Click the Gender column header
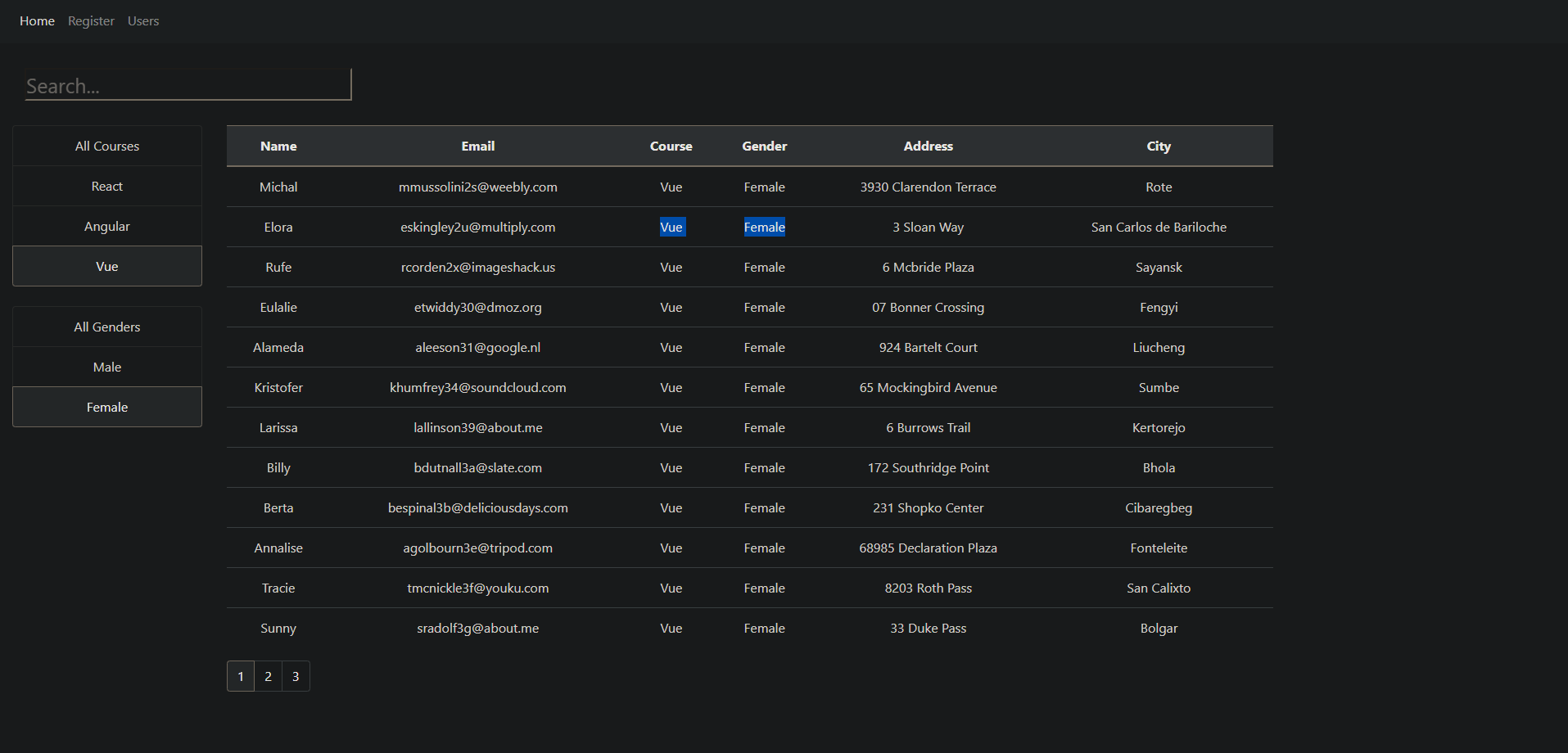 765,147
